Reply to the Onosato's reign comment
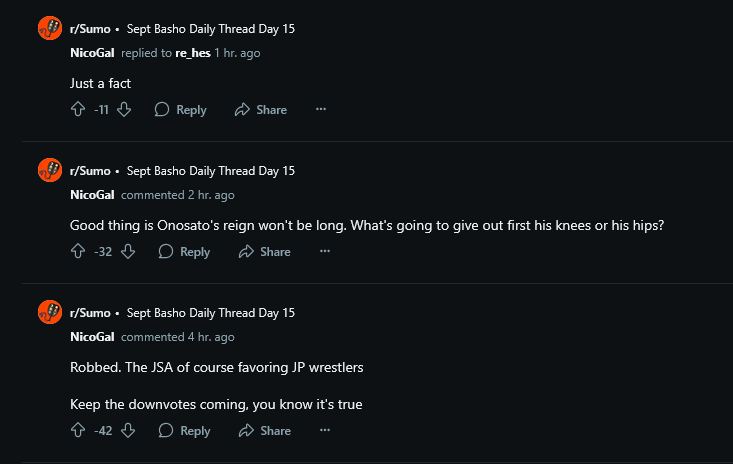733x464 pixels. click(x=184, y=252)
